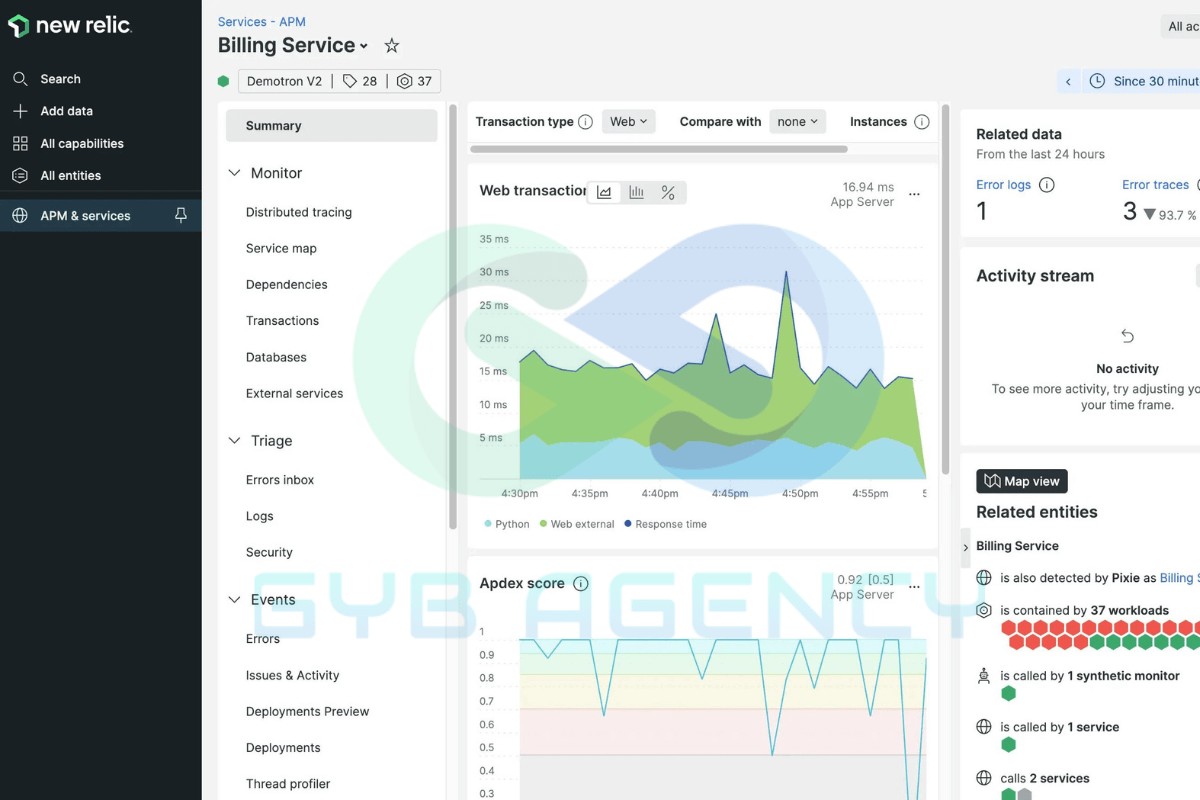Open Service map page

click(281, 248)
